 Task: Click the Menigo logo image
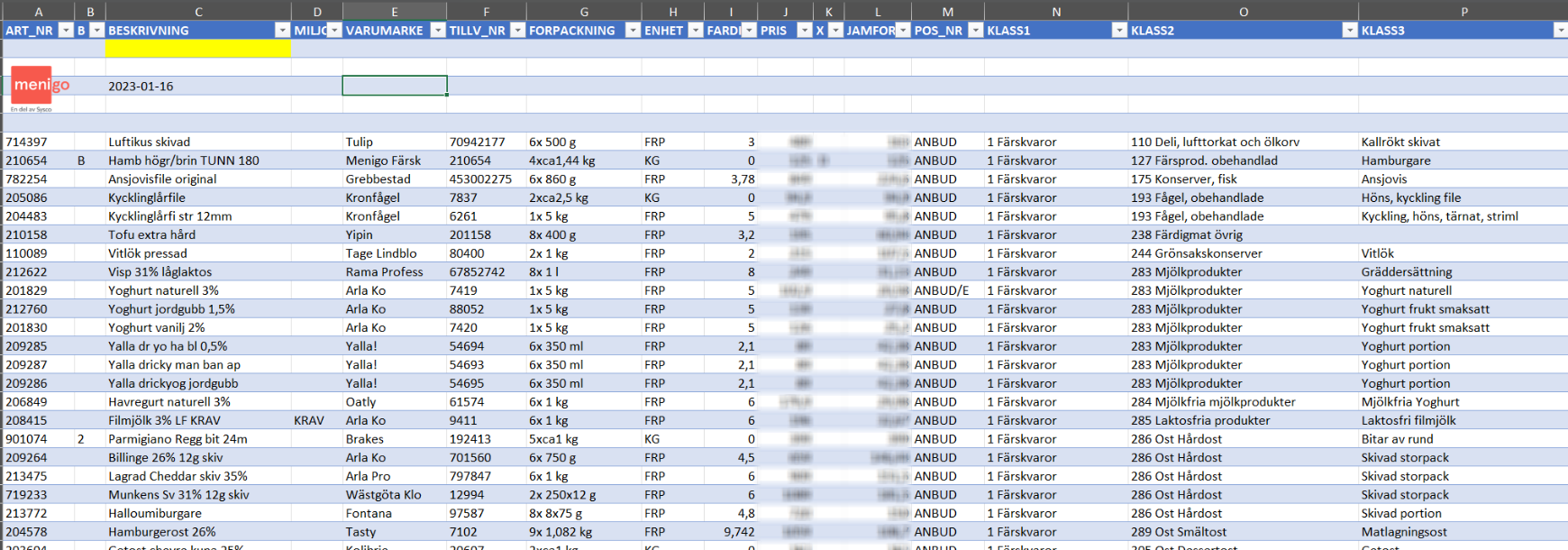pyautogui.click(x=40, y=87)
